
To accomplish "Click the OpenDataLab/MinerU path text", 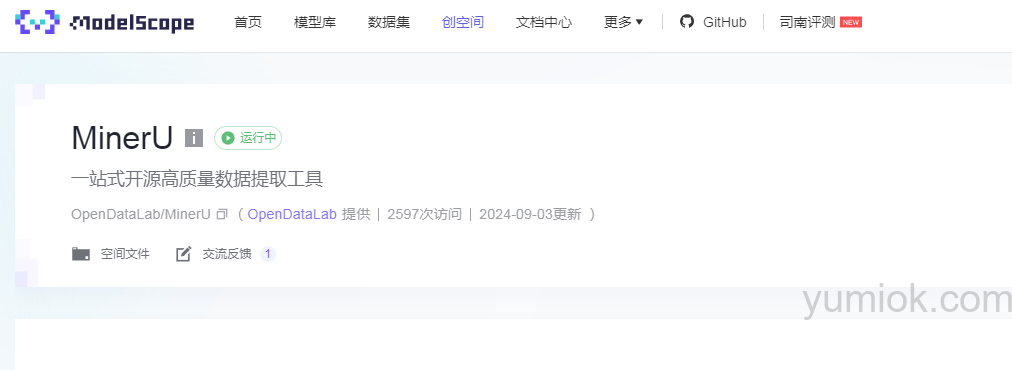I will pyautogui.click(x=141, y=214).
